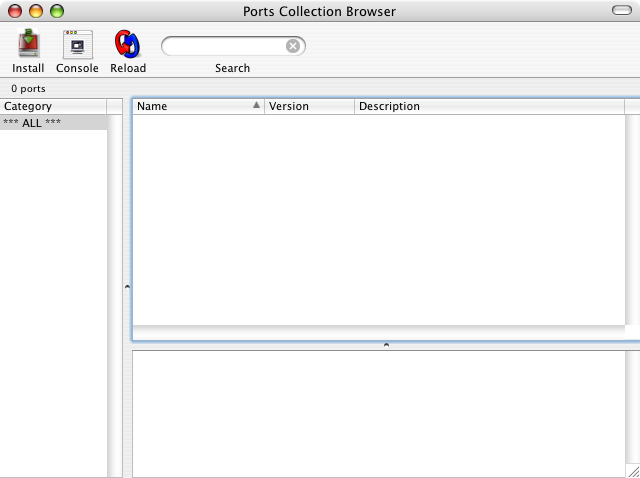Click the window resize grip at bottom-right corner
This screenshot has width=640, height=478.
pos(632,470)
